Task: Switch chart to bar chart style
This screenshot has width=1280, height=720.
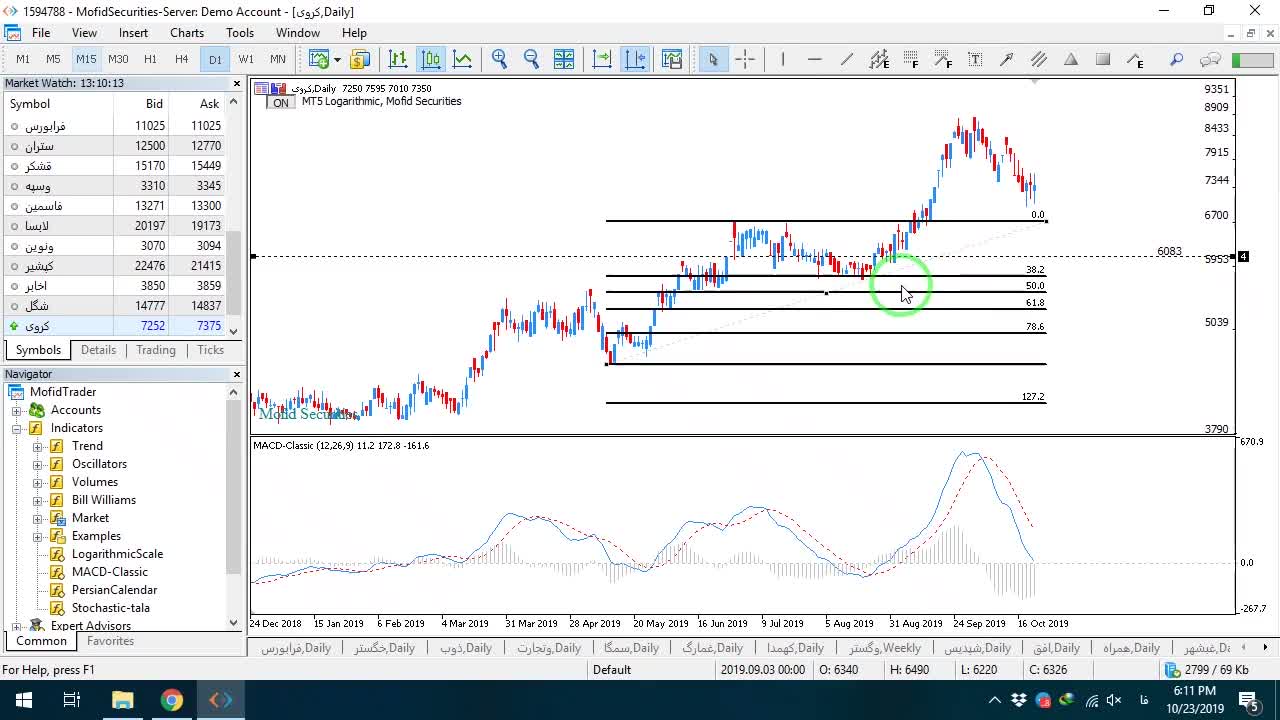Action: (x=398, y=59)
